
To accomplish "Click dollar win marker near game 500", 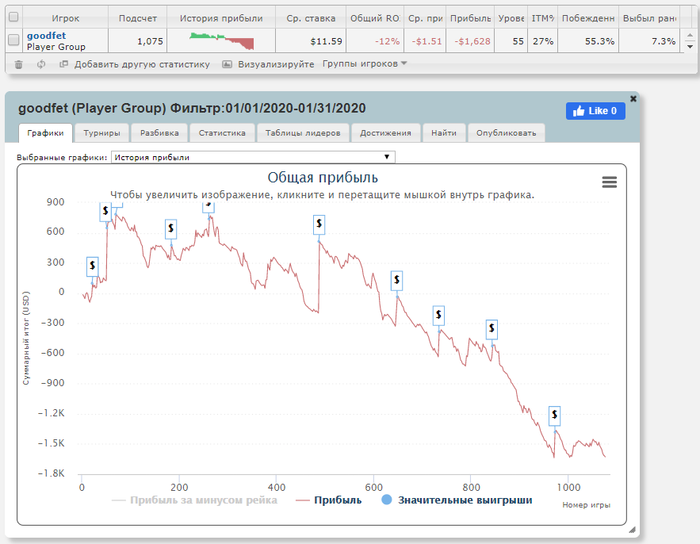I will coord(319,224).
